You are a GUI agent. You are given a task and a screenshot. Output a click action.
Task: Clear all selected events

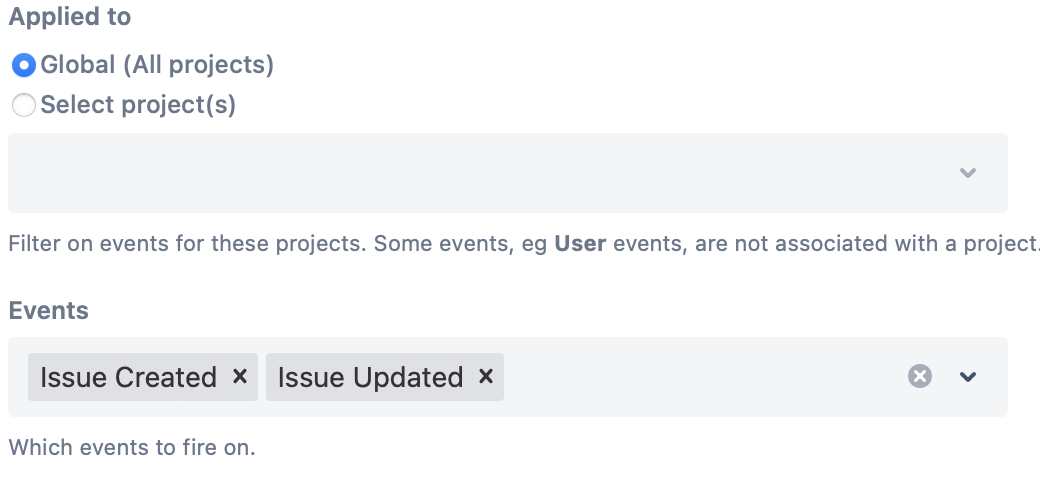919,377
